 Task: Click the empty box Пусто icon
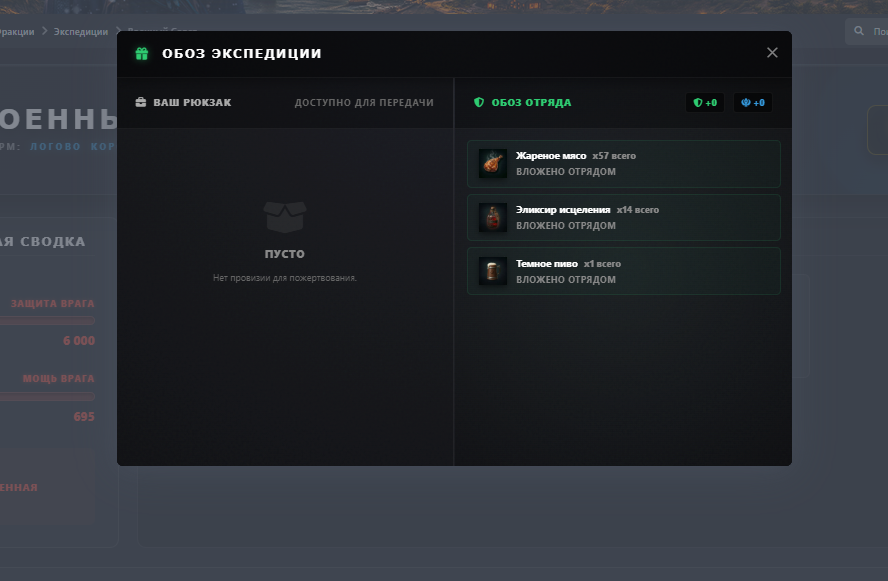pos(285,217)
